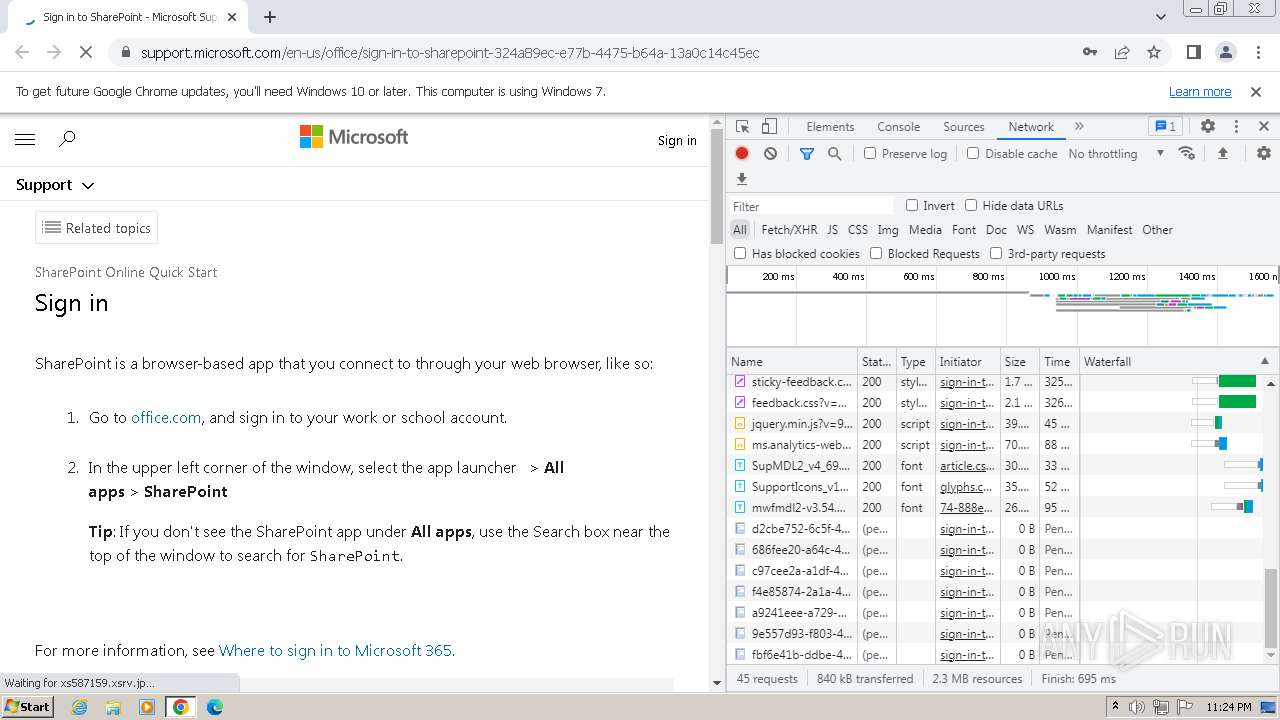Export HAR file with download arrow
Screen dimensions: 1280x720
click(742, 179)
